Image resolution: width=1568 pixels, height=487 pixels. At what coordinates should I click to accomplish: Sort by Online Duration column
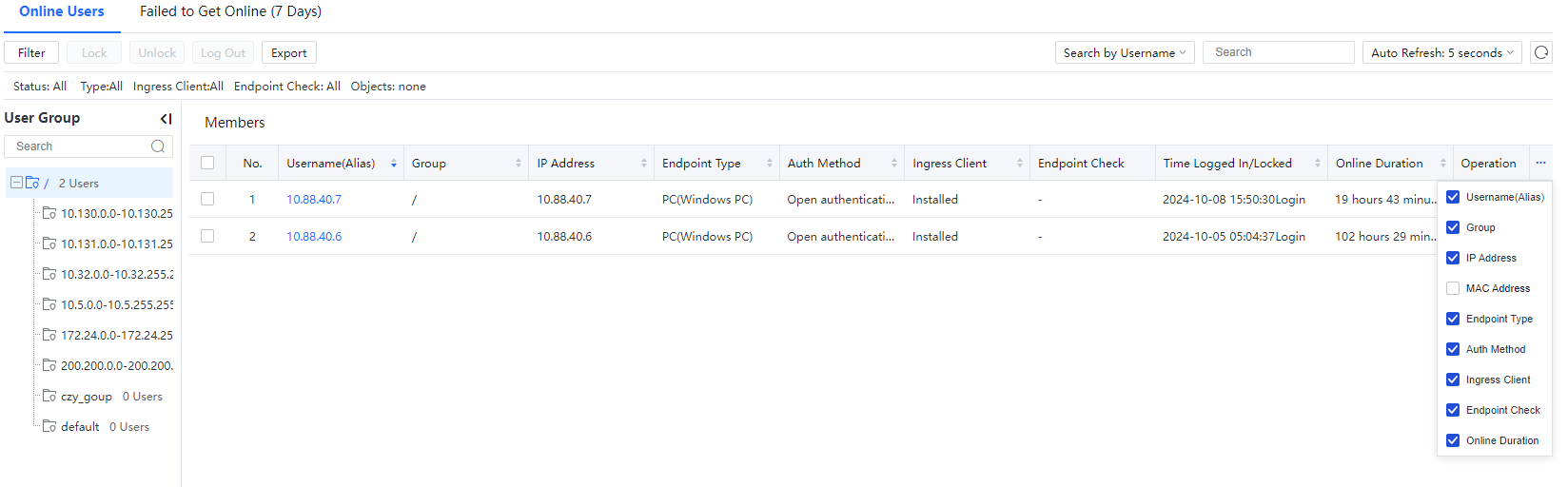1443,164
